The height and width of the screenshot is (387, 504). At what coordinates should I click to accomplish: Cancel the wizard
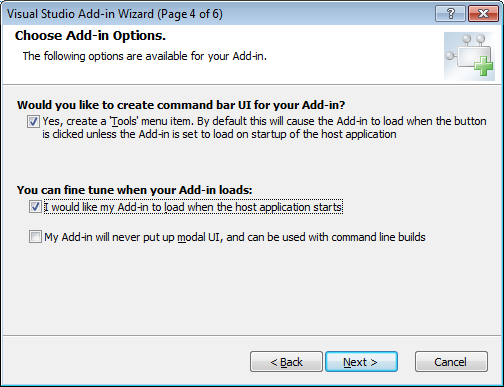[x=451, y=362]
